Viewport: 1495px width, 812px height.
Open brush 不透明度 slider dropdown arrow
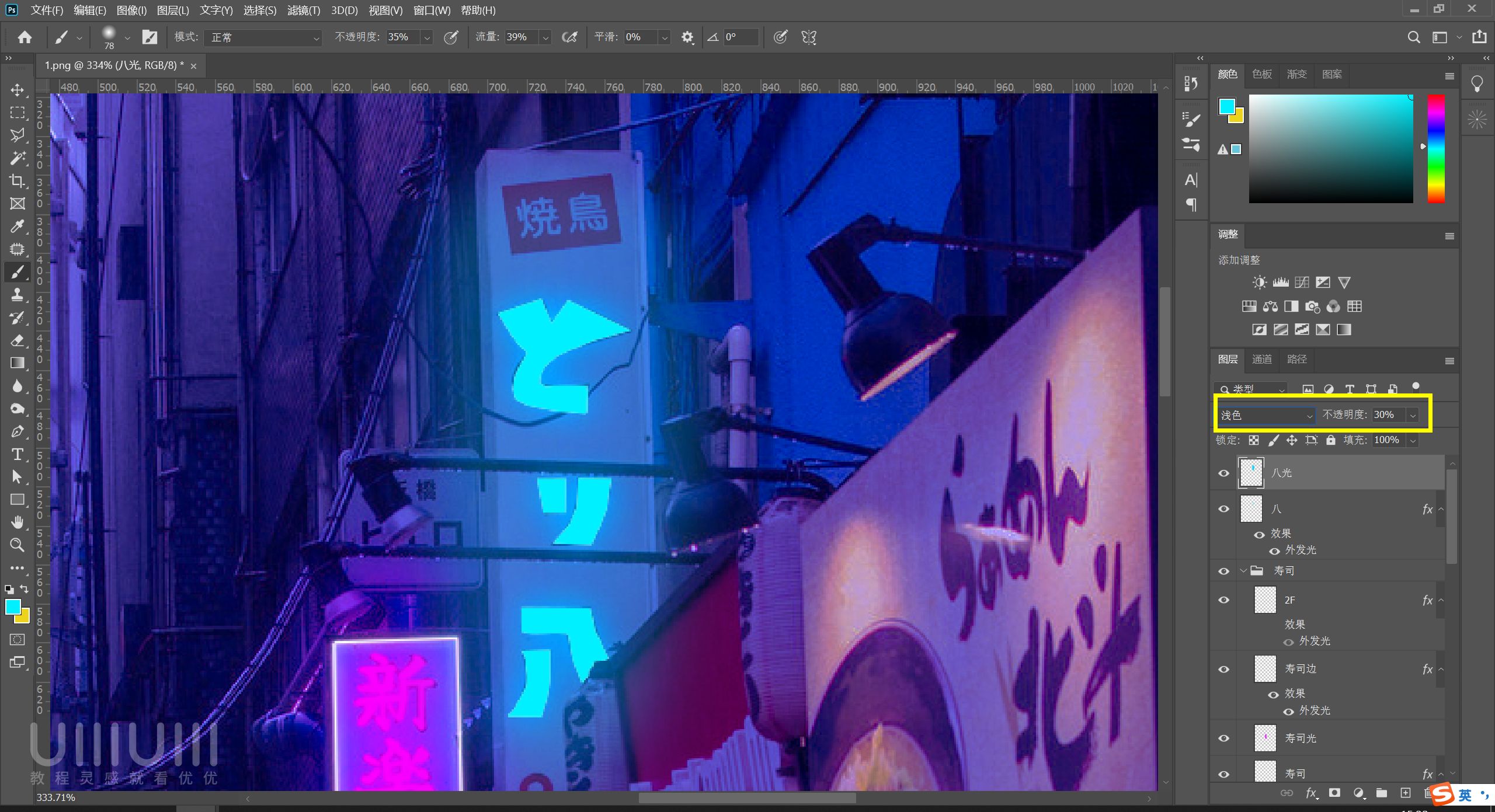[427, 37]
